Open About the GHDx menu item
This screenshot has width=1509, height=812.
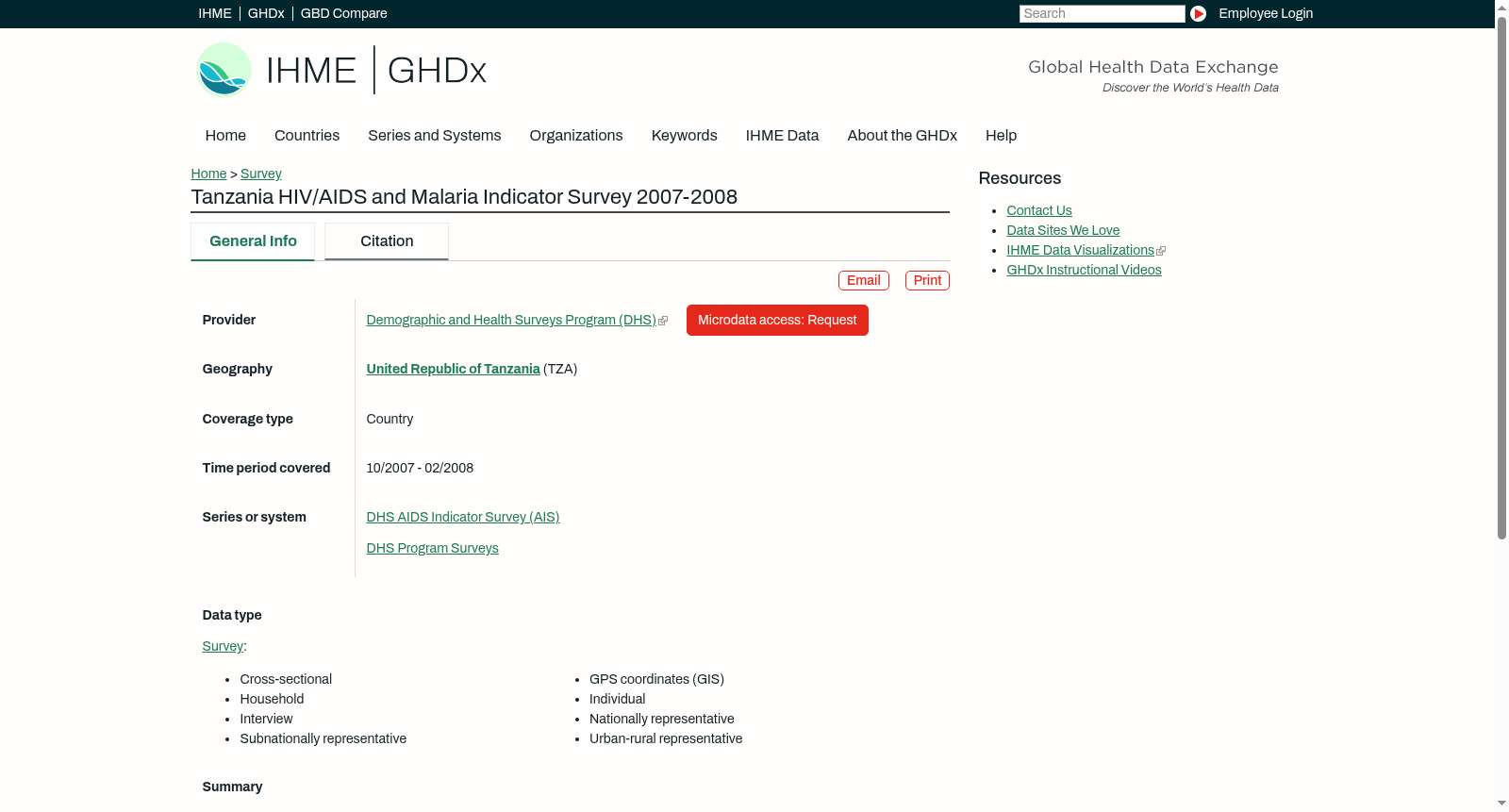tap(902, 136)
